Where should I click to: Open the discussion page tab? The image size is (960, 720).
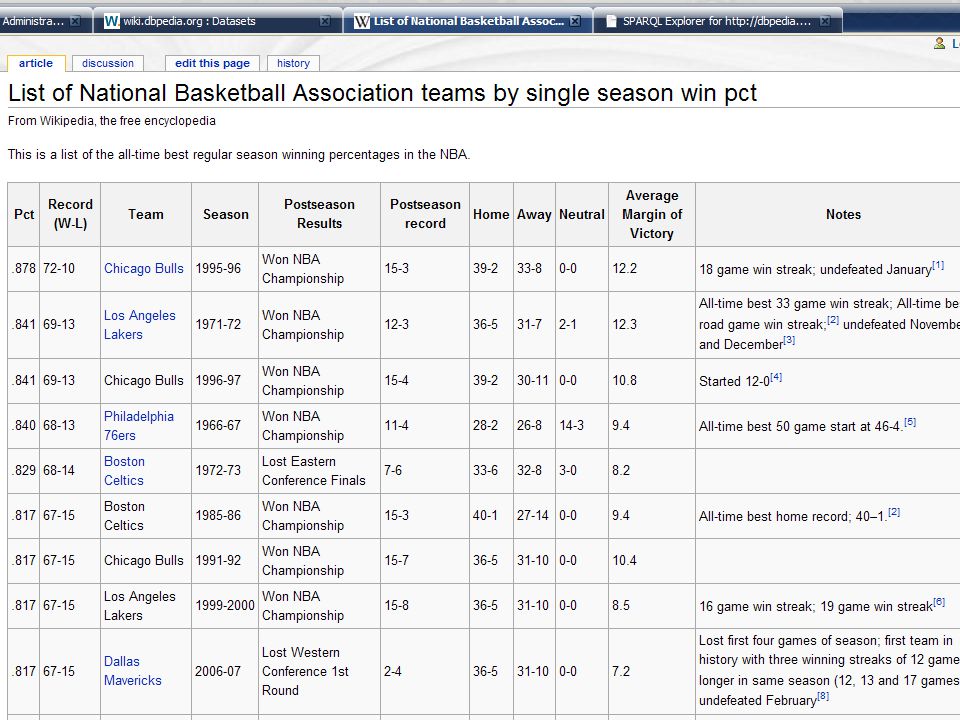point(108,63)
